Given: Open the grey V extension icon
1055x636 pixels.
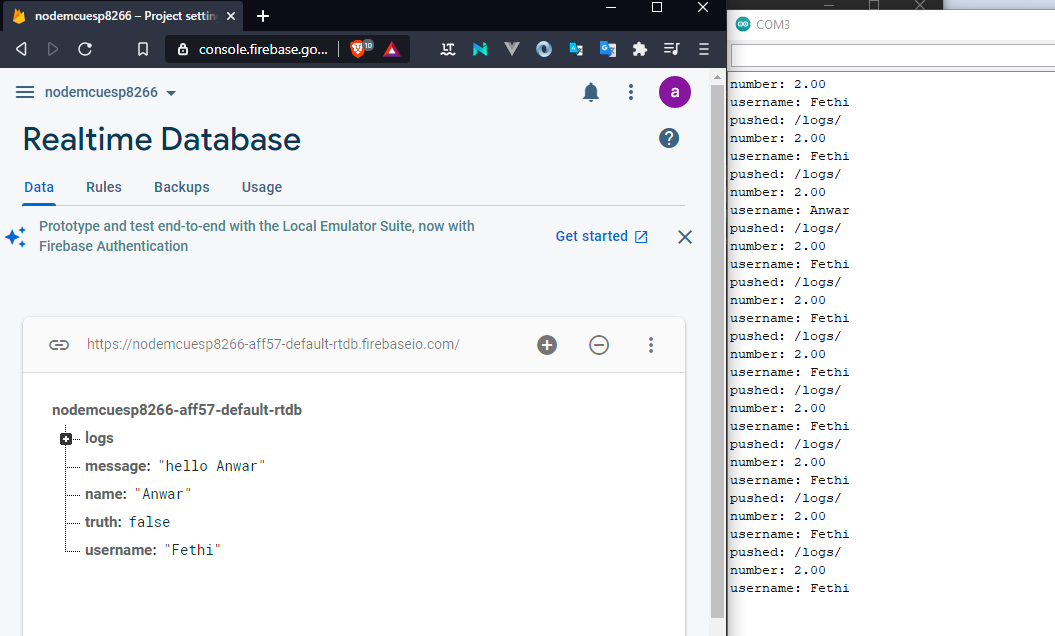Looking at the screenshot, I should click(512, 49).
